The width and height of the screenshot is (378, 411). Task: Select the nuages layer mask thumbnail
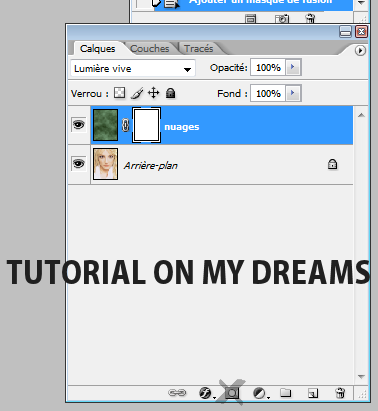pos(146,125)
